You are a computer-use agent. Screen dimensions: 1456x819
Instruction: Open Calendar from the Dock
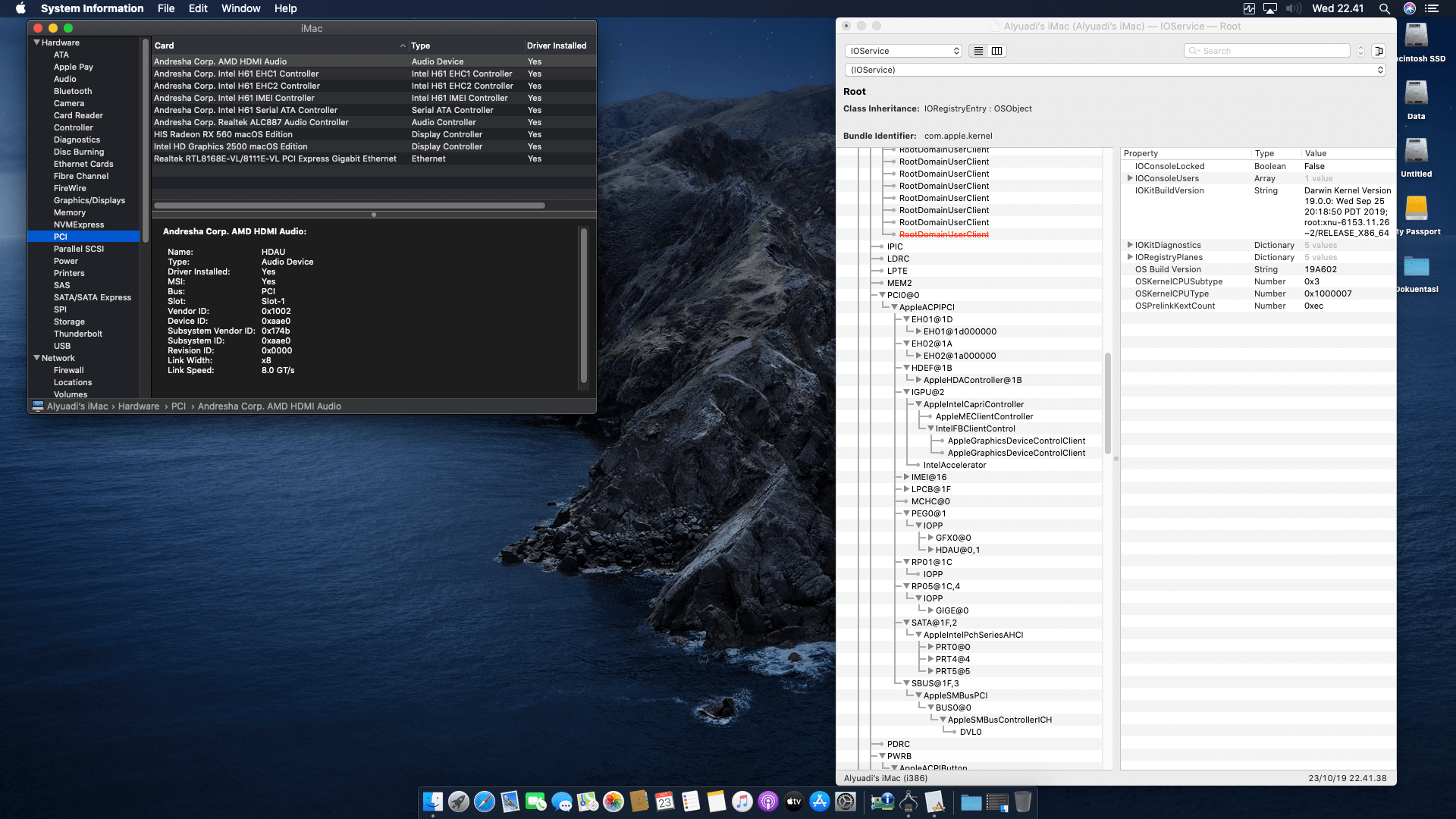[664, 802]
